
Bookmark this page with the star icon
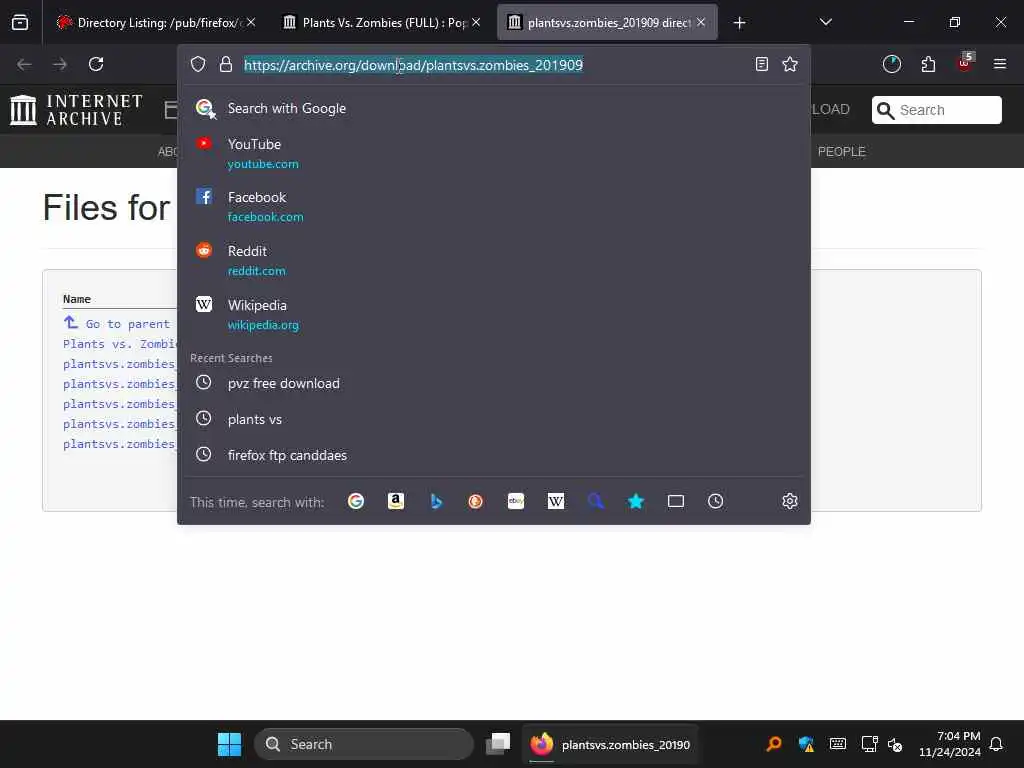point(790,64)
